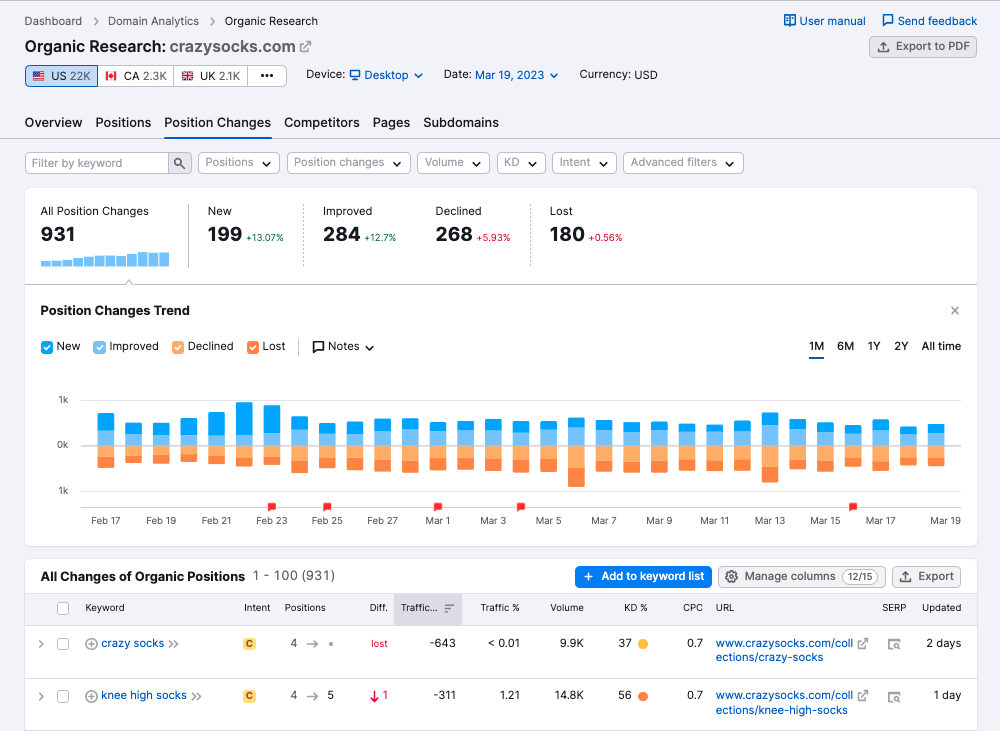Open the Notes dropdown
1000x731 pixels.
pos(343,347)
